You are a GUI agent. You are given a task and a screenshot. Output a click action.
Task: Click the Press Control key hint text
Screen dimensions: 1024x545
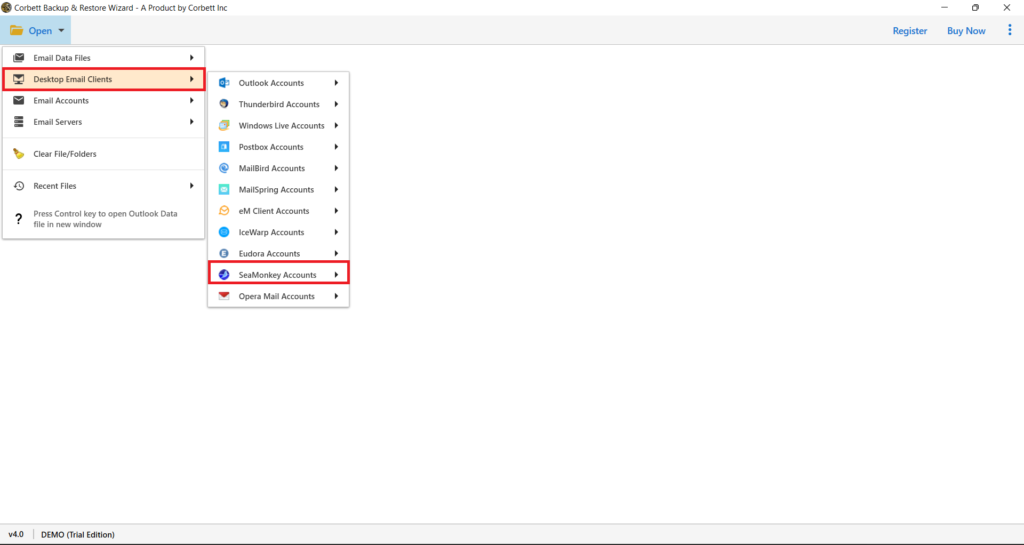[x=105, y=219]
